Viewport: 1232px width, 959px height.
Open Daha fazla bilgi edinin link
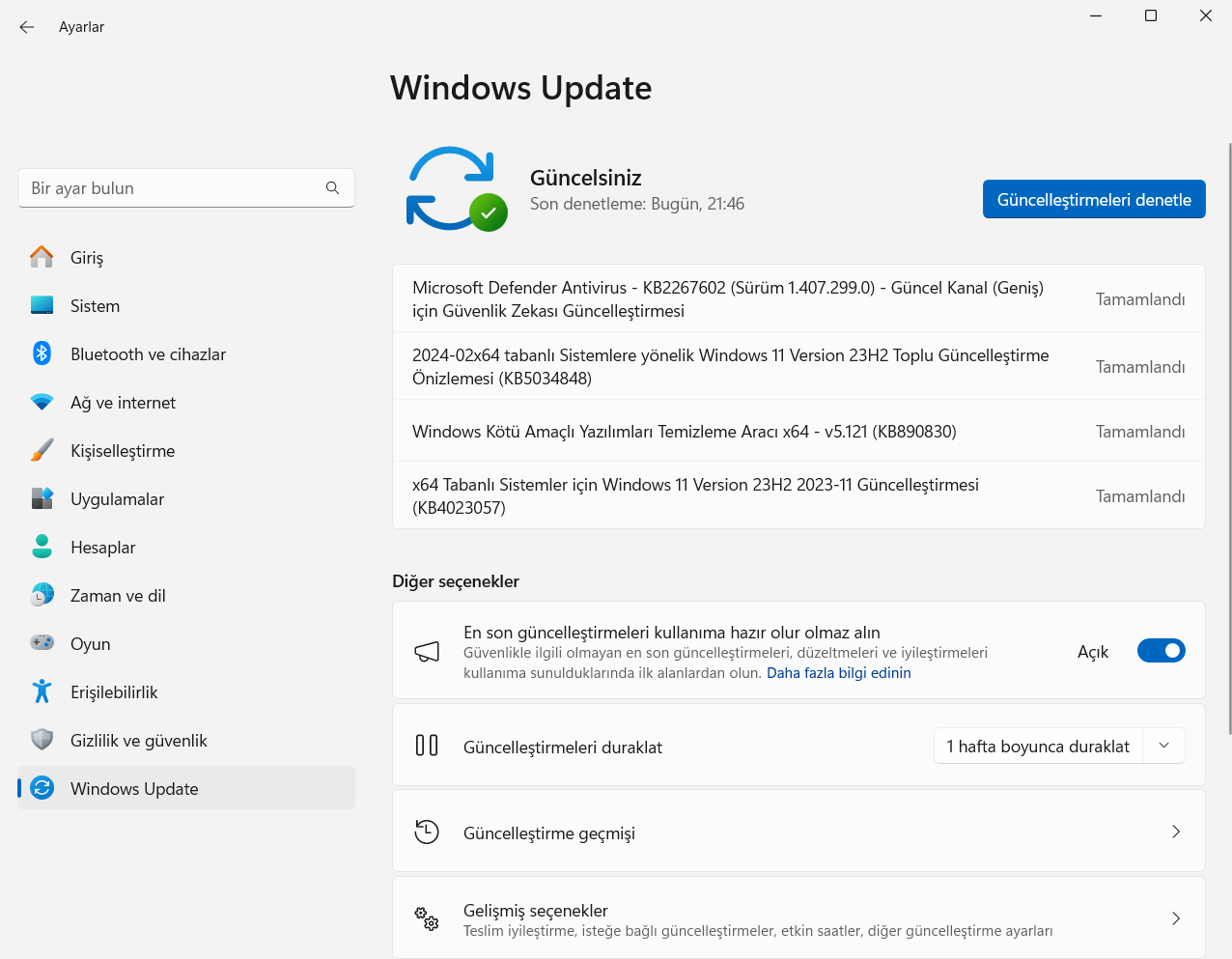coord(839,673)
